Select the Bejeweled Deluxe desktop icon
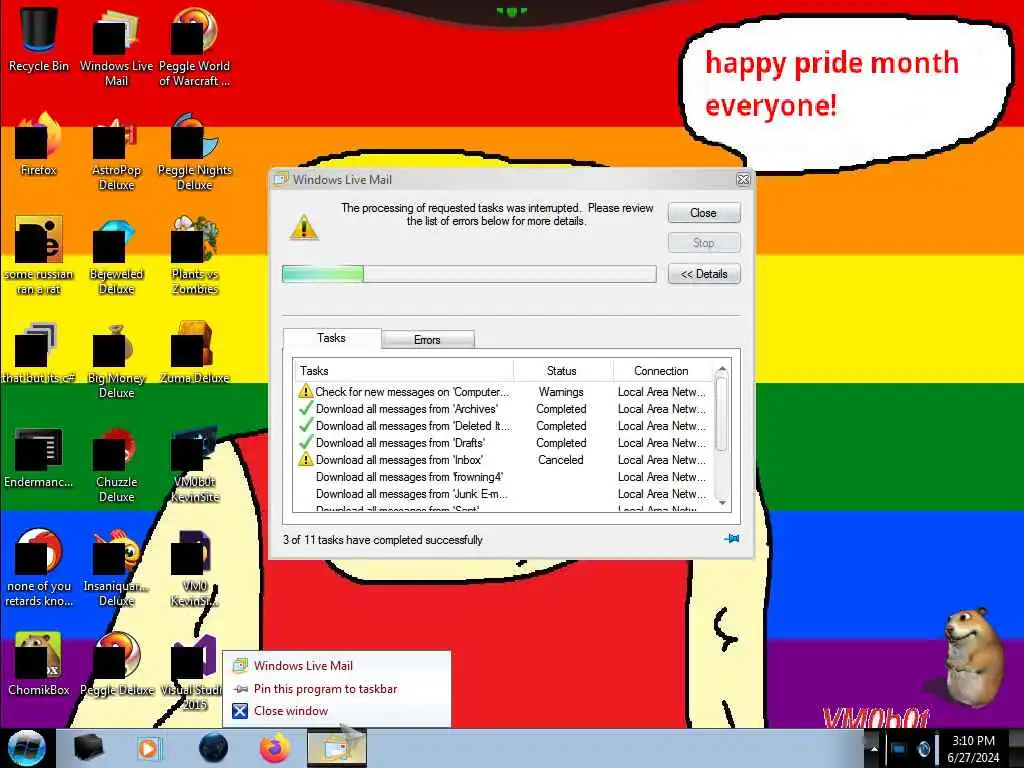 116,255
